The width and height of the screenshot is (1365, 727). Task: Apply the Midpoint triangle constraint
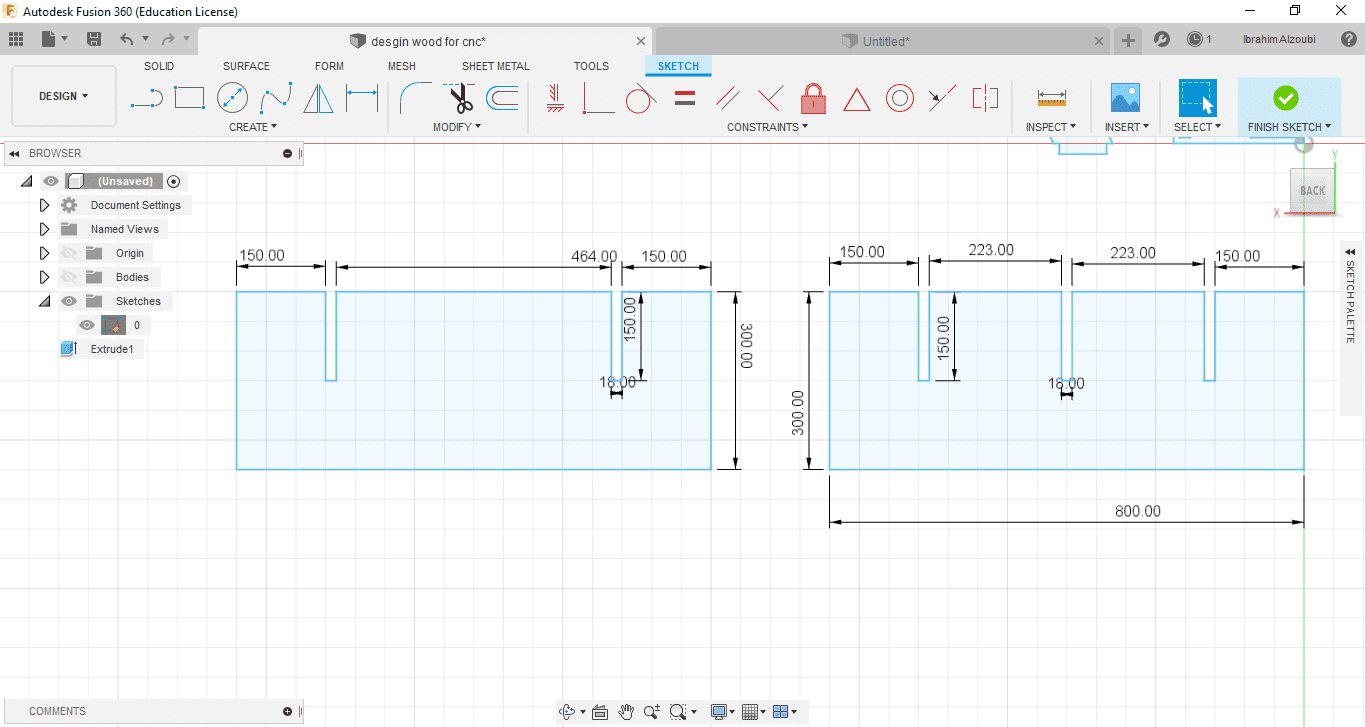click(856, 99)
